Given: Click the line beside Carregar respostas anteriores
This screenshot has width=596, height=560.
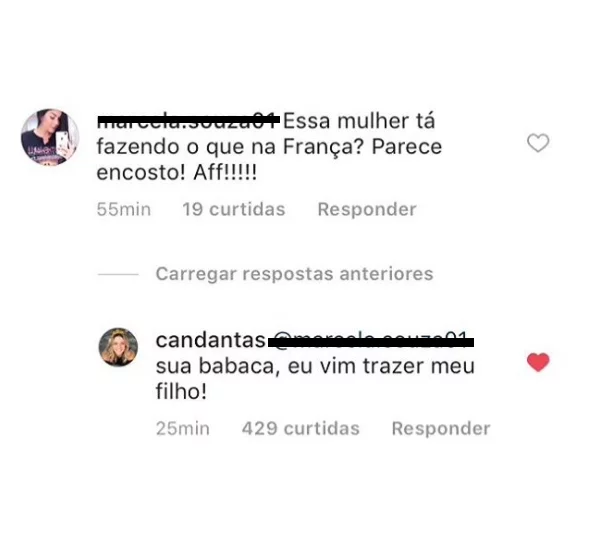Looking at the screenshot, I should 118,274.
